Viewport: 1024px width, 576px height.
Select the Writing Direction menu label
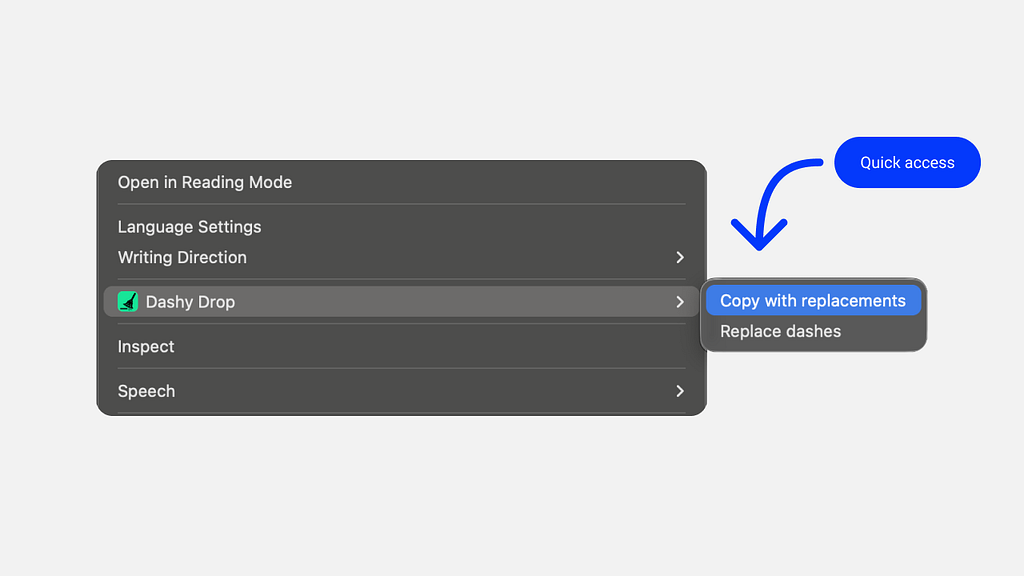click(x=182, y=257)
